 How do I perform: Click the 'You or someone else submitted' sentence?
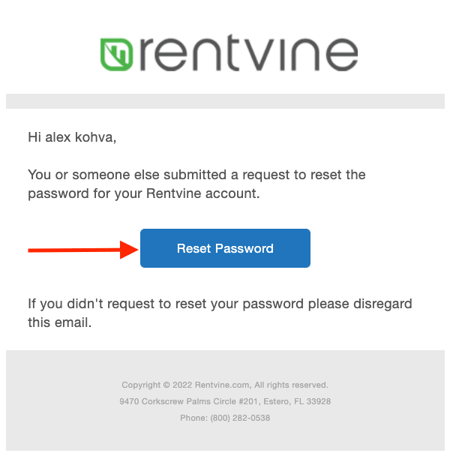point(197,175)
